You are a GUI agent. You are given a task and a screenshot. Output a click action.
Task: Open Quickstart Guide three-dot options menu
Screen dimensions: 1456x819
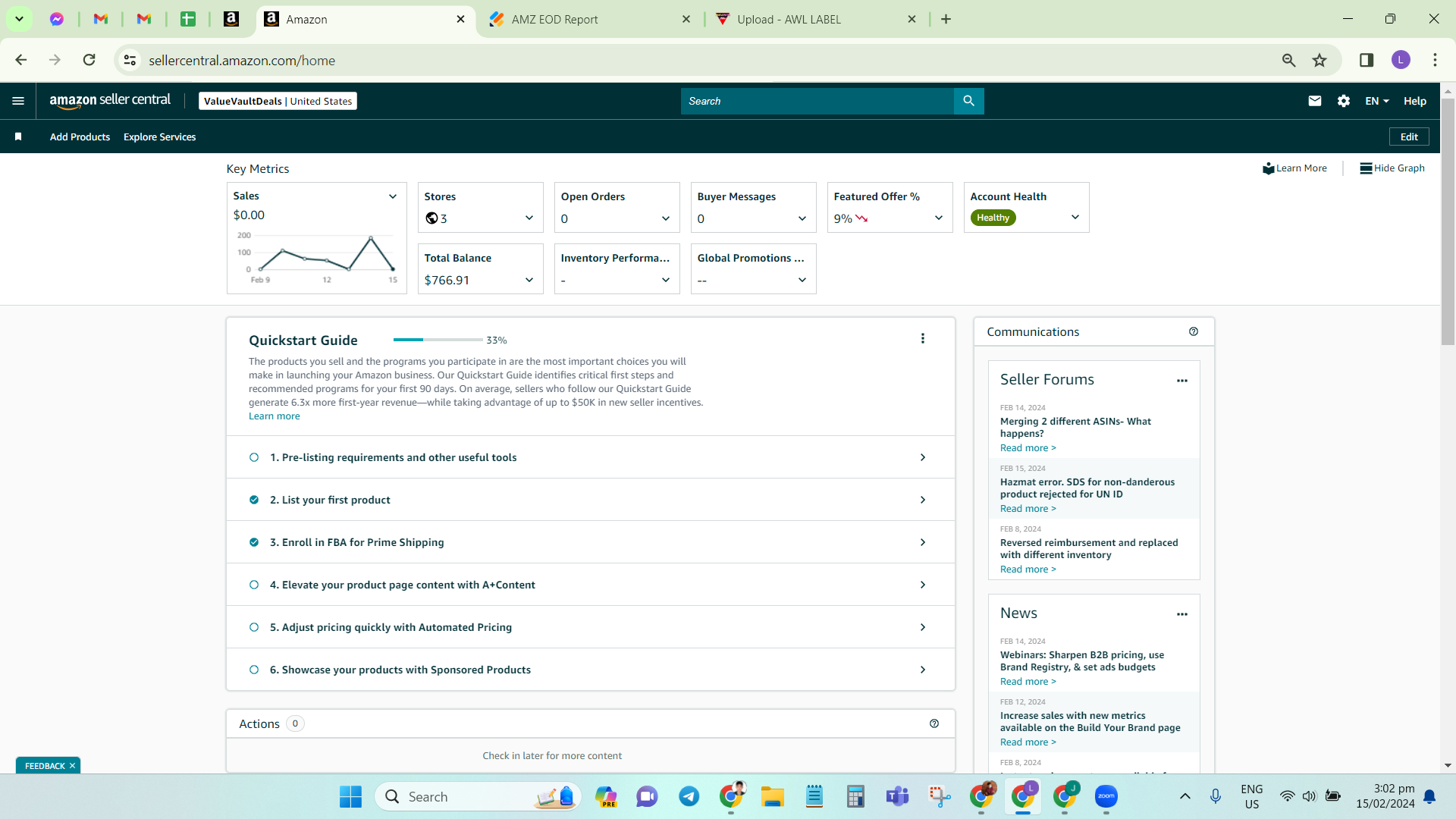pos(923,338)
